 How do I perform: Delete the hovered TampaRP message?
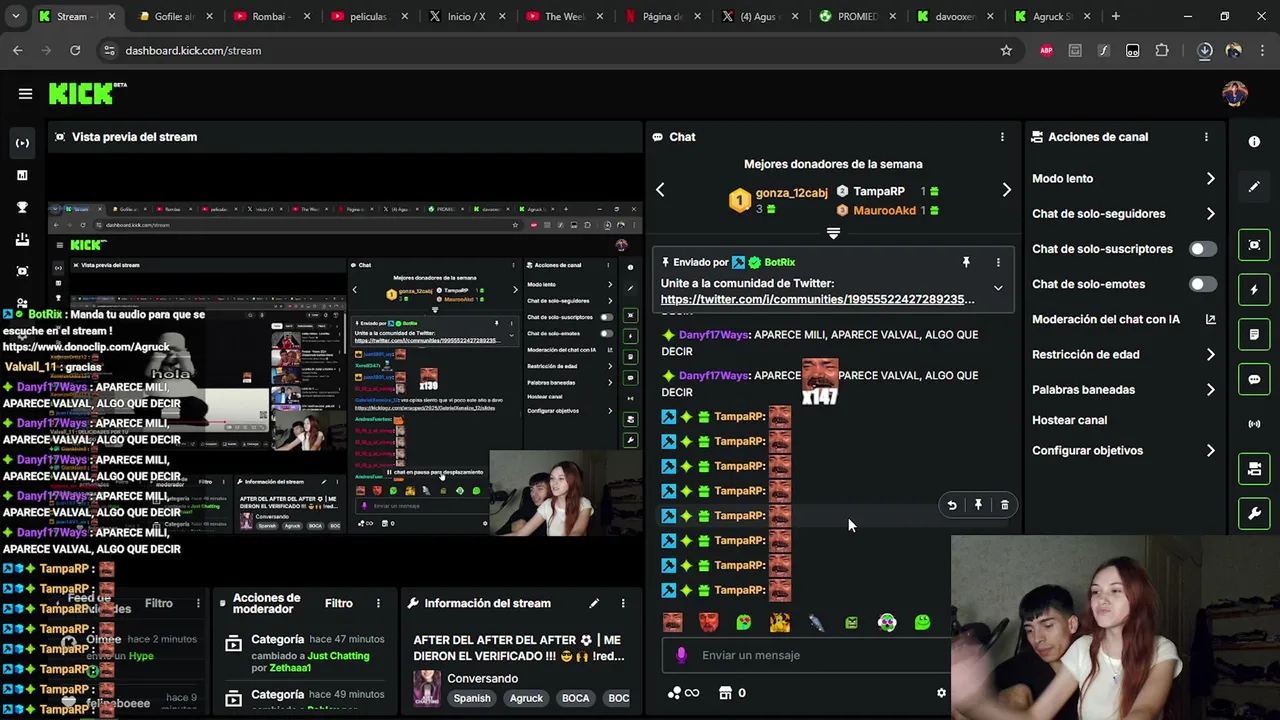tap(1005, 505)
